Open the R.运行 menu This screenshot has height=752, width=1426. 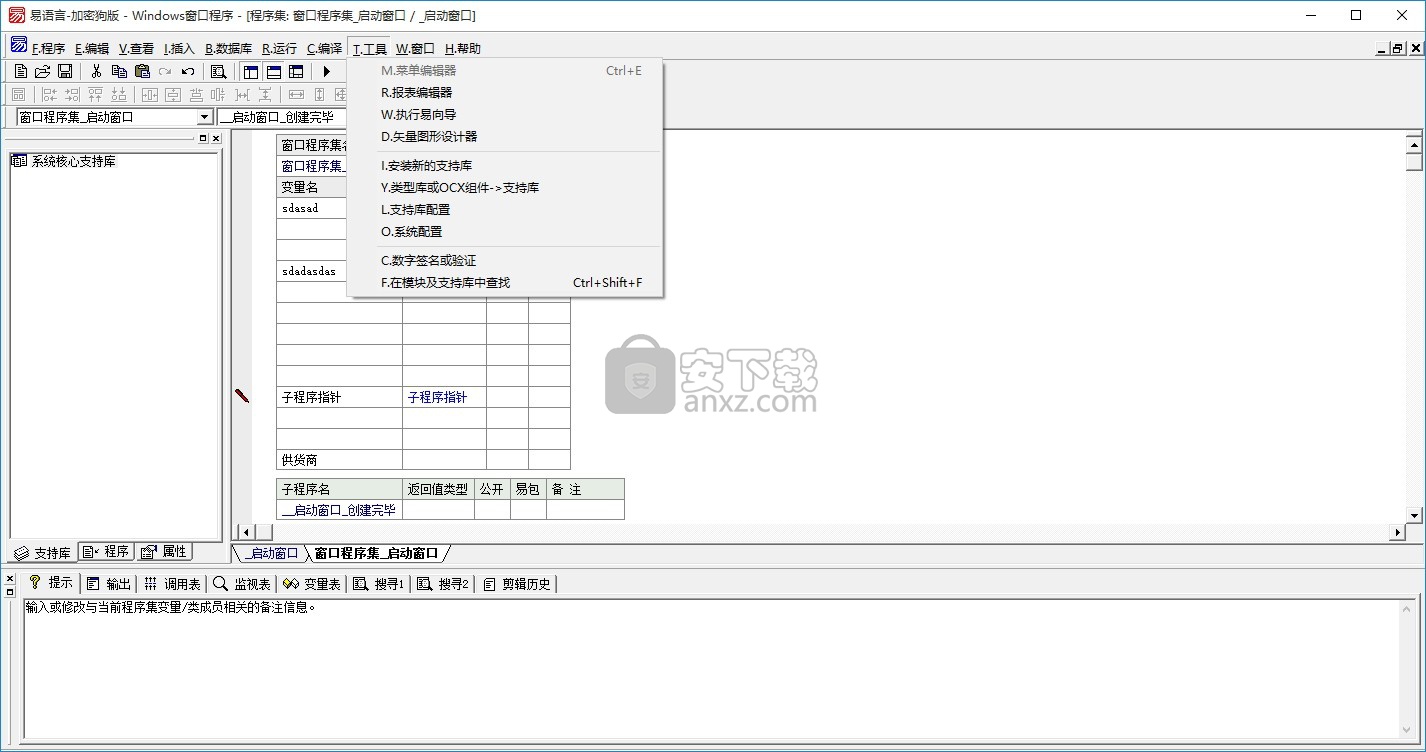coord(279,48)
